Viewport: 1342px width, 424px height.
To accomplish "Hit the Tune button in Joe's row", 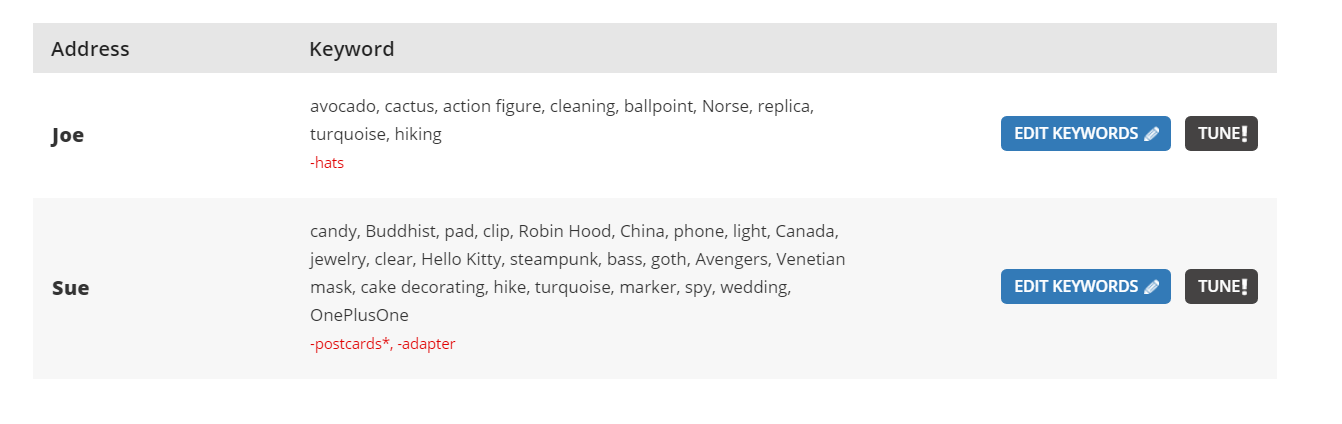I will [x=1220, y=134].
